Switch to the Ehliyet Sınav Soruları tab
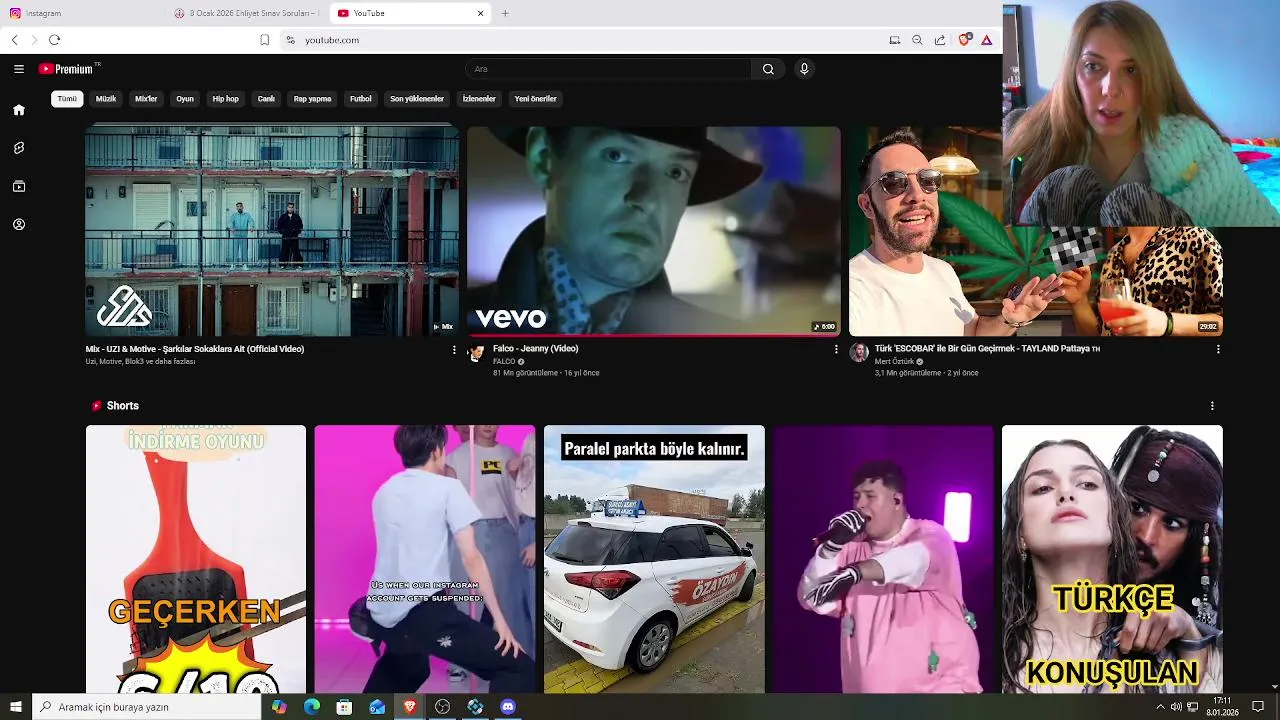The image size is (1280, 720). point(247,13)
